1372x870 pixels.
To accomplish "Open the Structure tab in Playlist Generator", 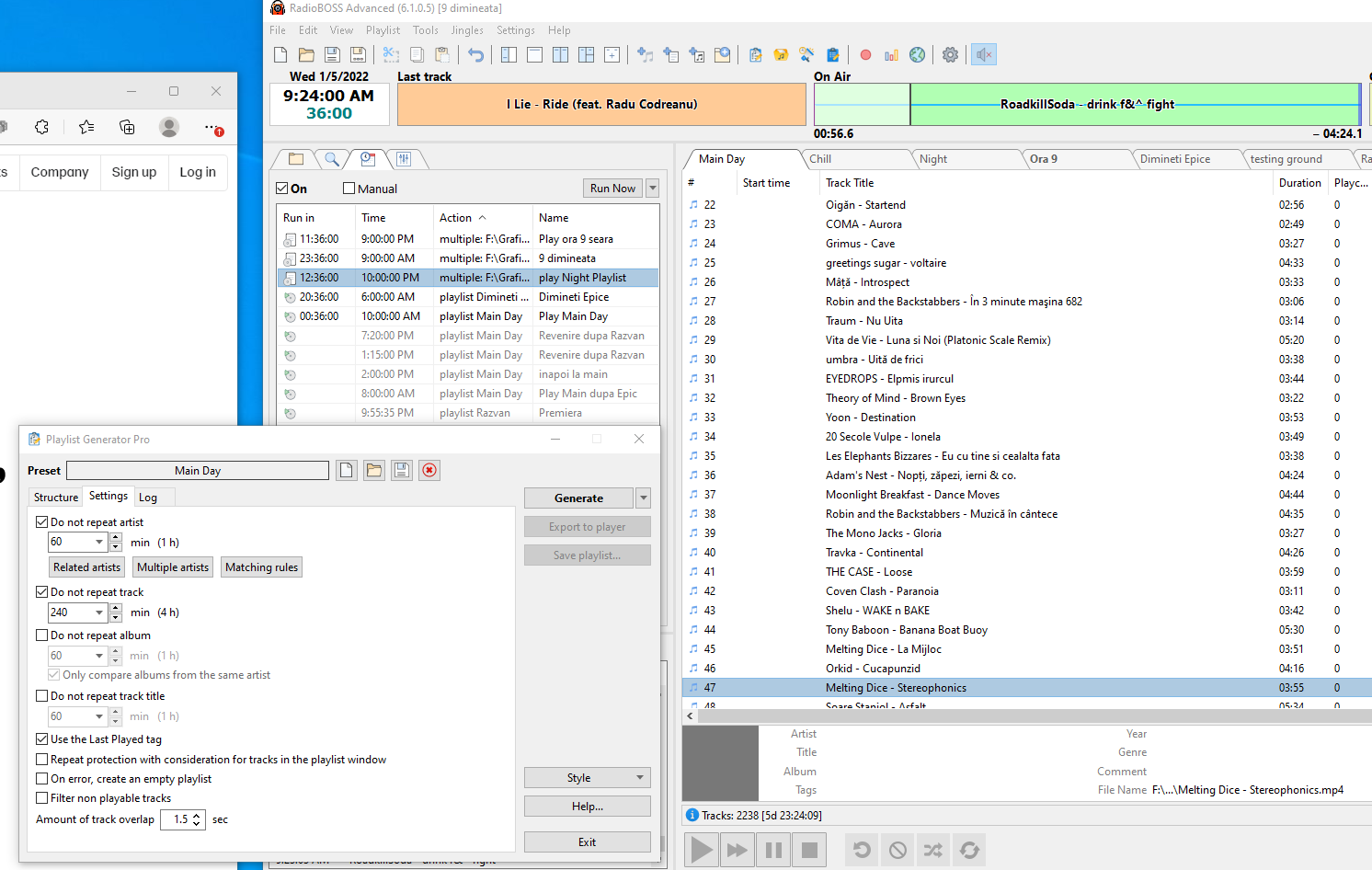I will point(56,498).
